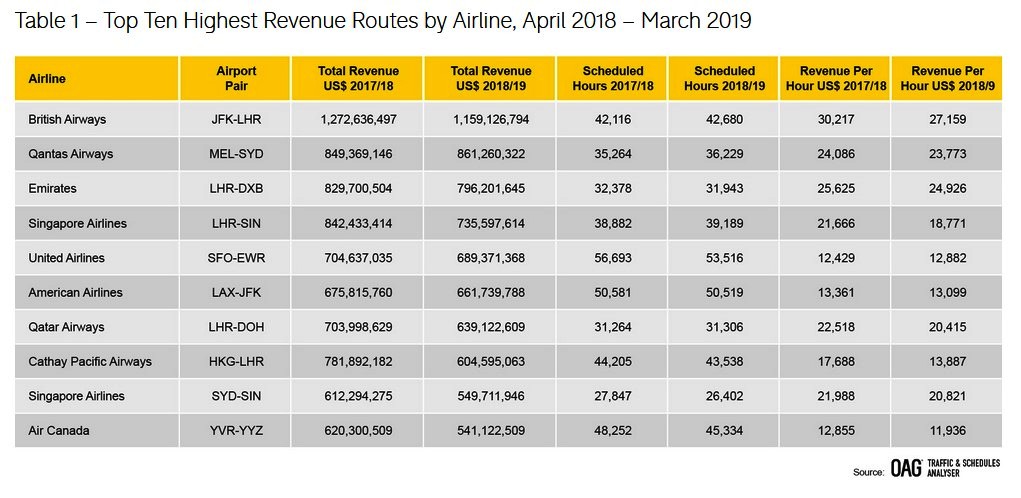Viewport: 1021px width, 498px height.
Task: Select revenue value 704,637,035
Action: (x=358, y=258)
